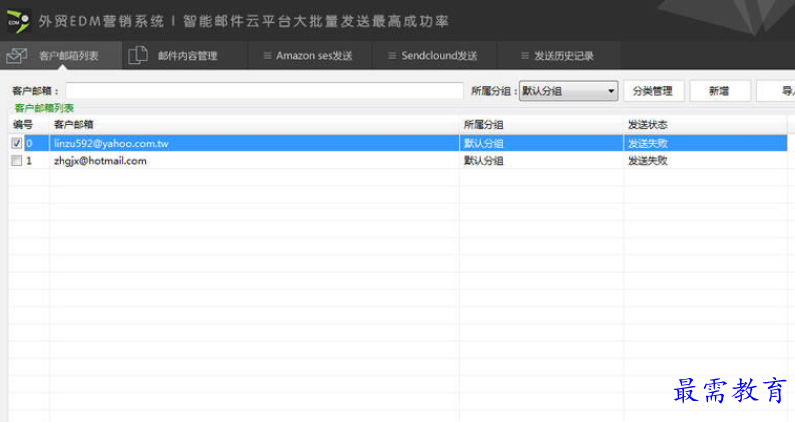Click 发送失败 status in linzu592@yahoo.com.tw row
Image resolution: width=795 pixels, height=422 pixels.
point(647,144)
